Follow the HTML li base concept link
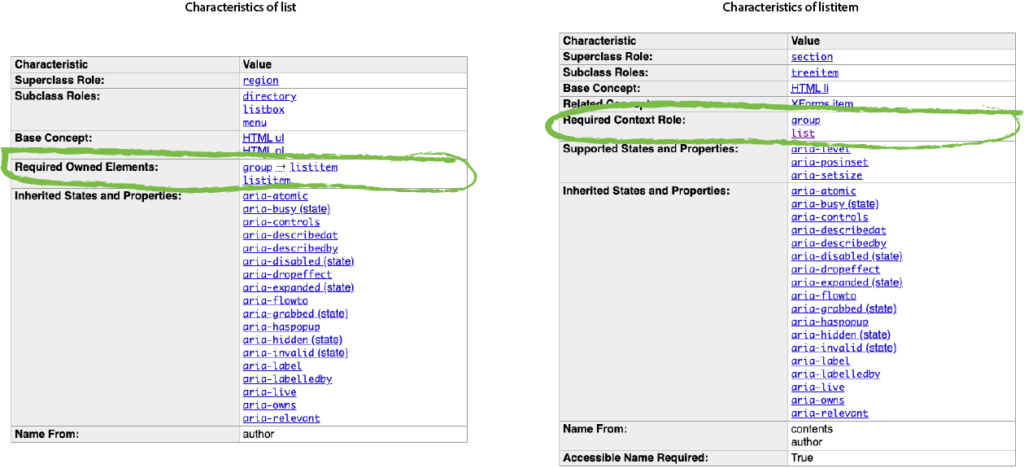This screenshot has height=468, width=1024. (810, 88)
